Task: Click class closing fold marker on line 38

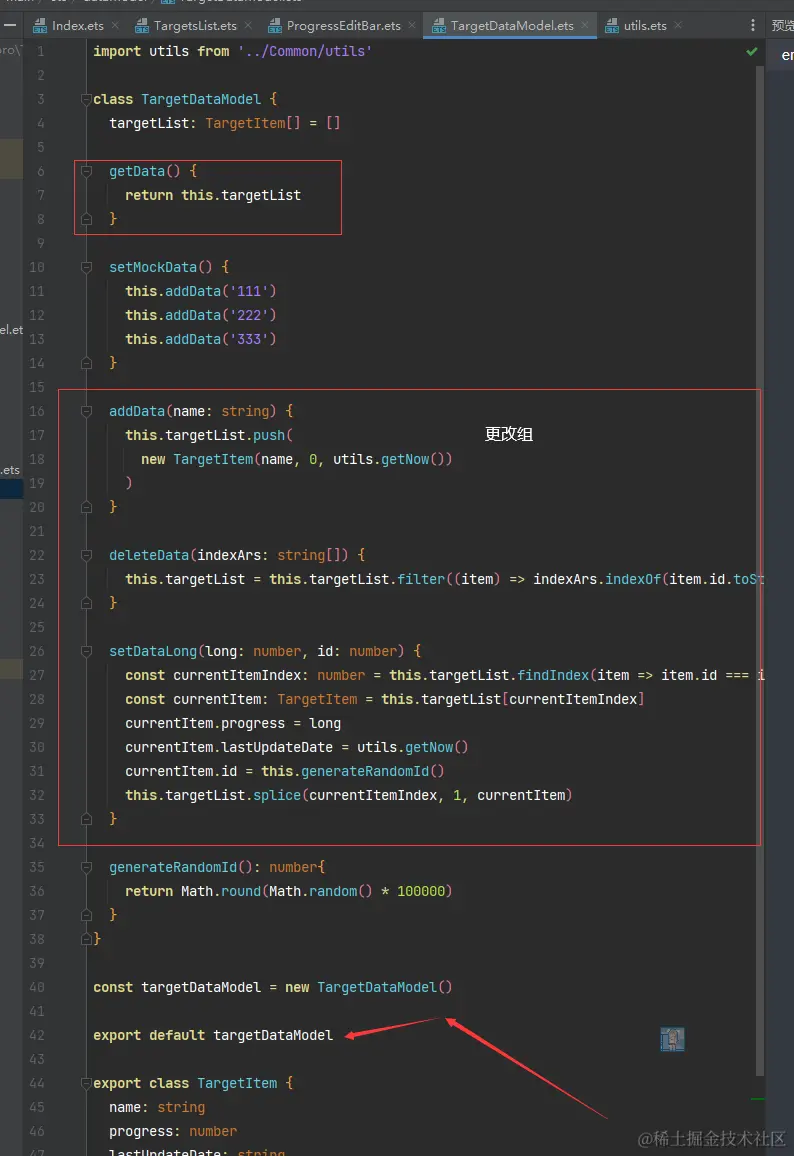Action: tap(86, 939)
